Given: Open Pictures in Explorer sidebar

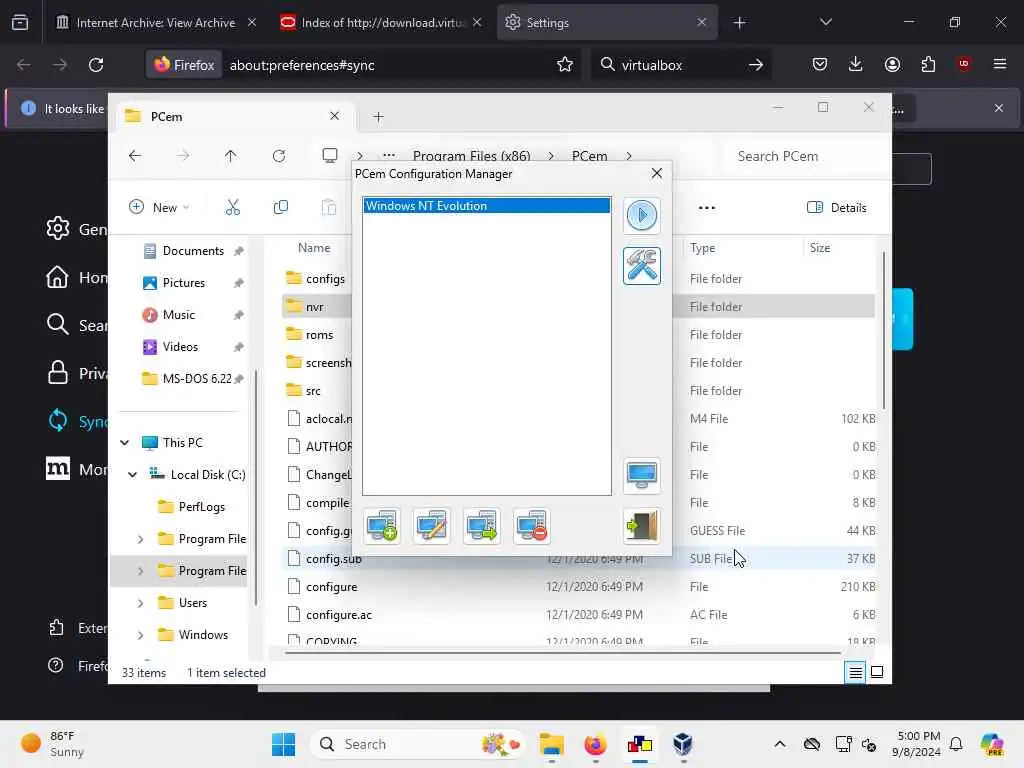Looking at the screenshot, I should (184, 283).
